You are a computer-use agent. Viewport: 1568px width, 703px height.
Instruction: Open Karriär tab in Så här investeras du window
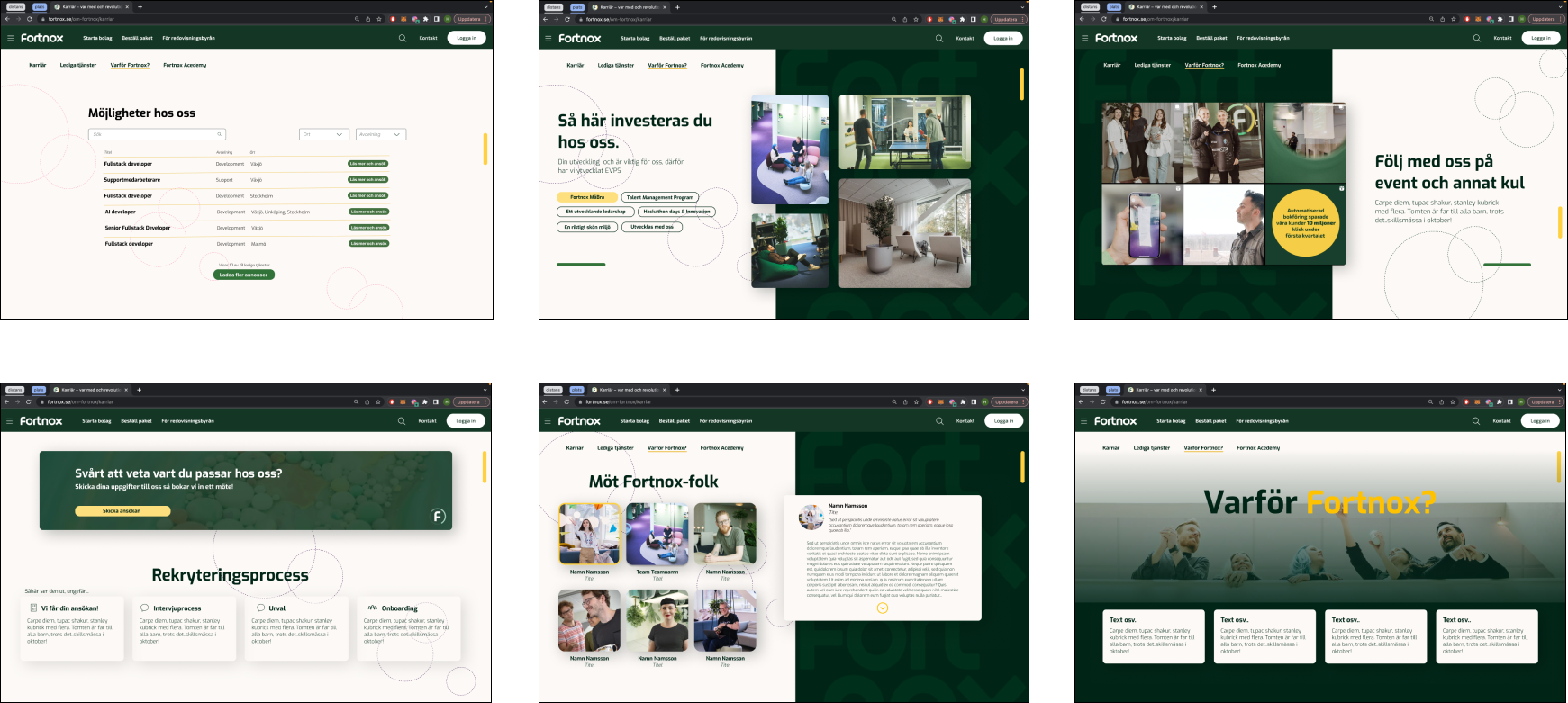[x=576, y=65]
